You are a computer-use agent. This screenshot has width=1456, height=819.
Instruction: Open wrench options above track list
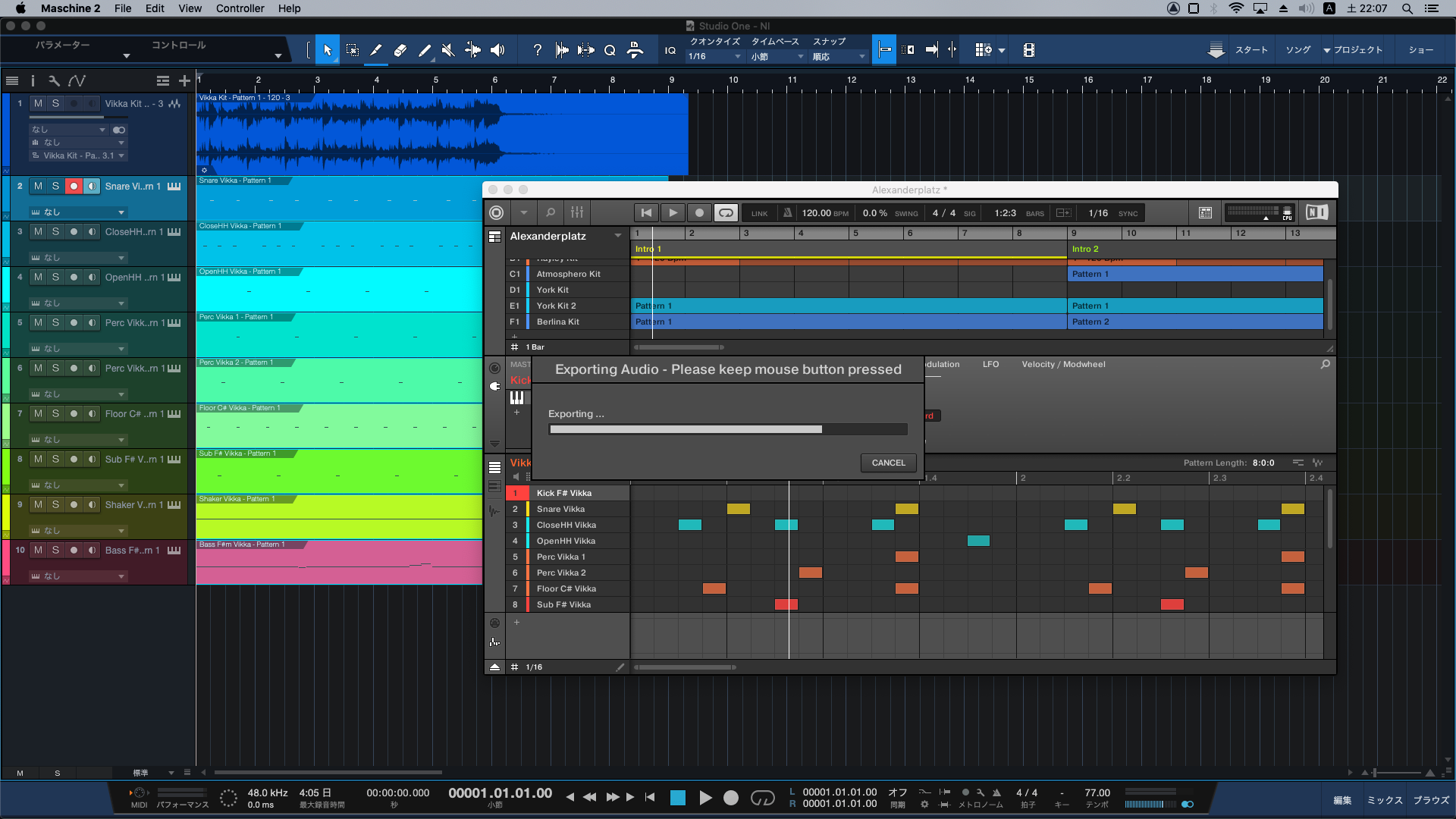coord(54,80)
